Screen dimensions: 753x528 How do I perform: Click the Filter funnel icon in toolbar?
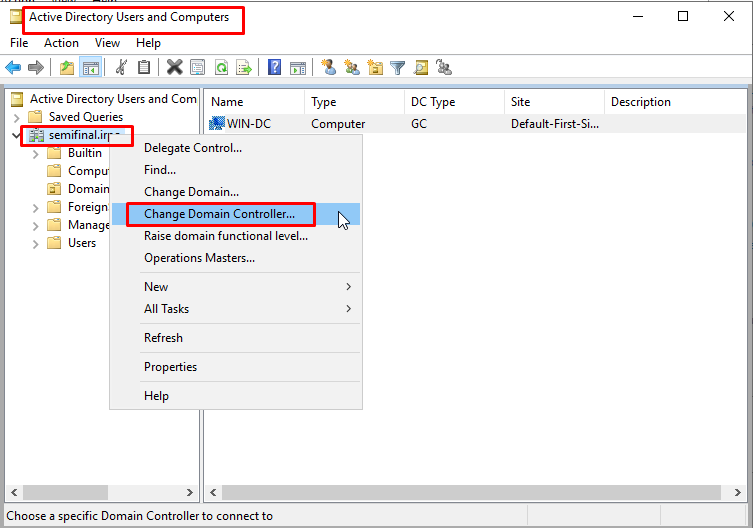click(398, 68)
